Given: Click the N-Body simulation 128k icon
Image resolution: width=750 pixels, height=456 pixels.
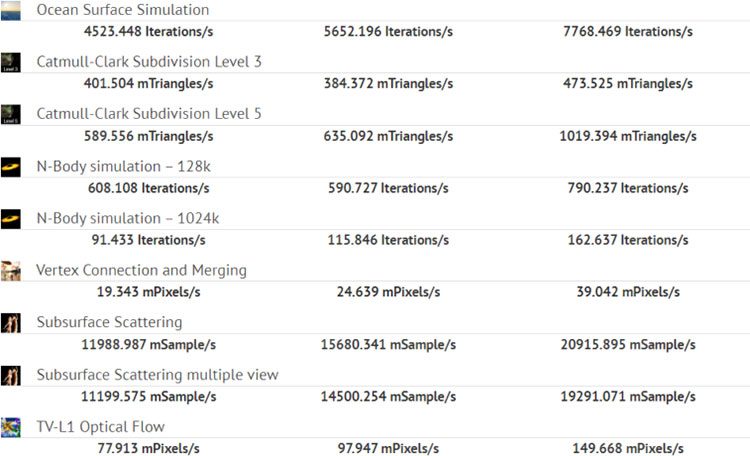Looking at the screenshot, I should click(x=11, y=166).
